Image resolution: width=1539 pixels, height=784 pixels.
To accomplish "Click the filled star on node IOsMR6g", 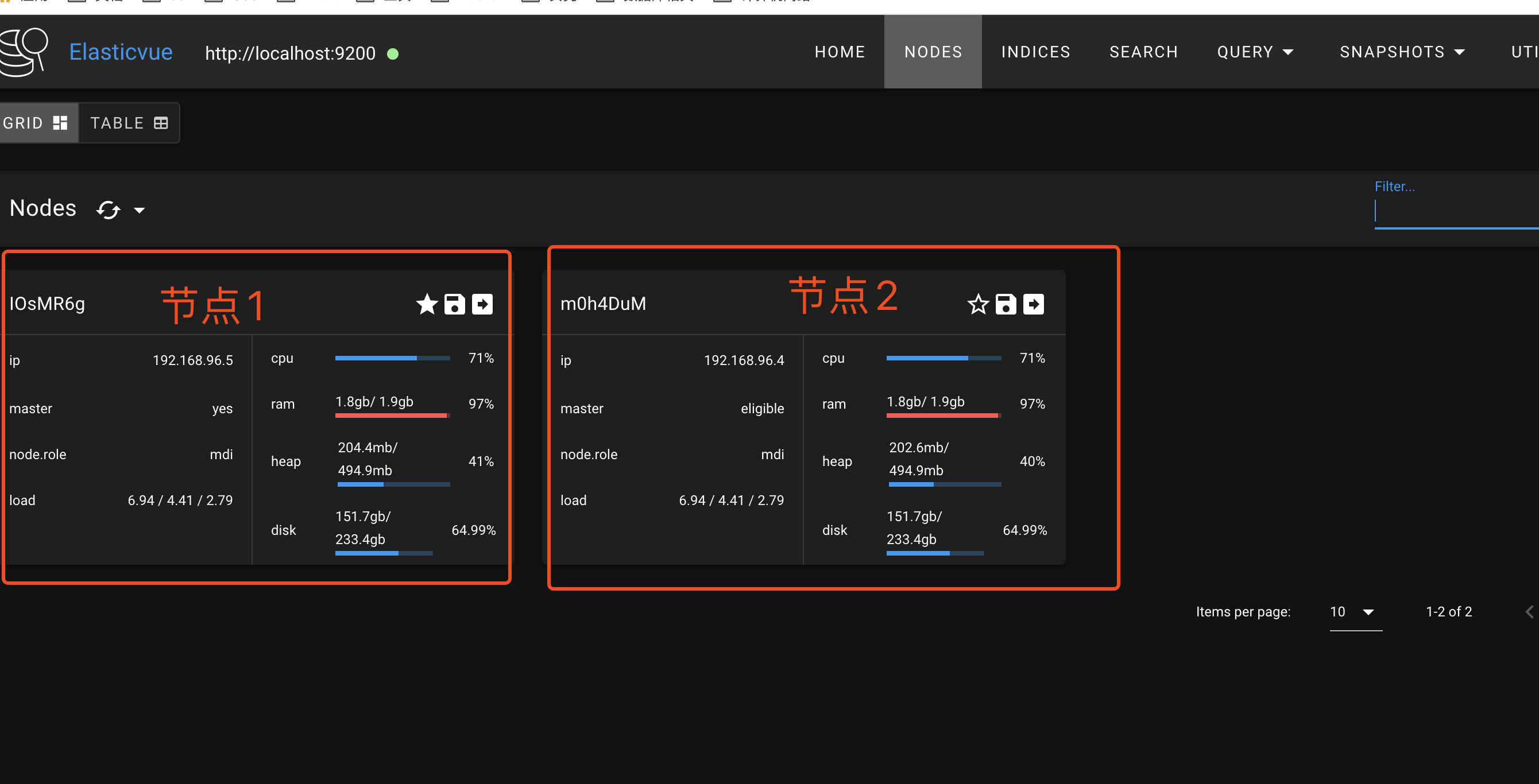I will point(427,304).
